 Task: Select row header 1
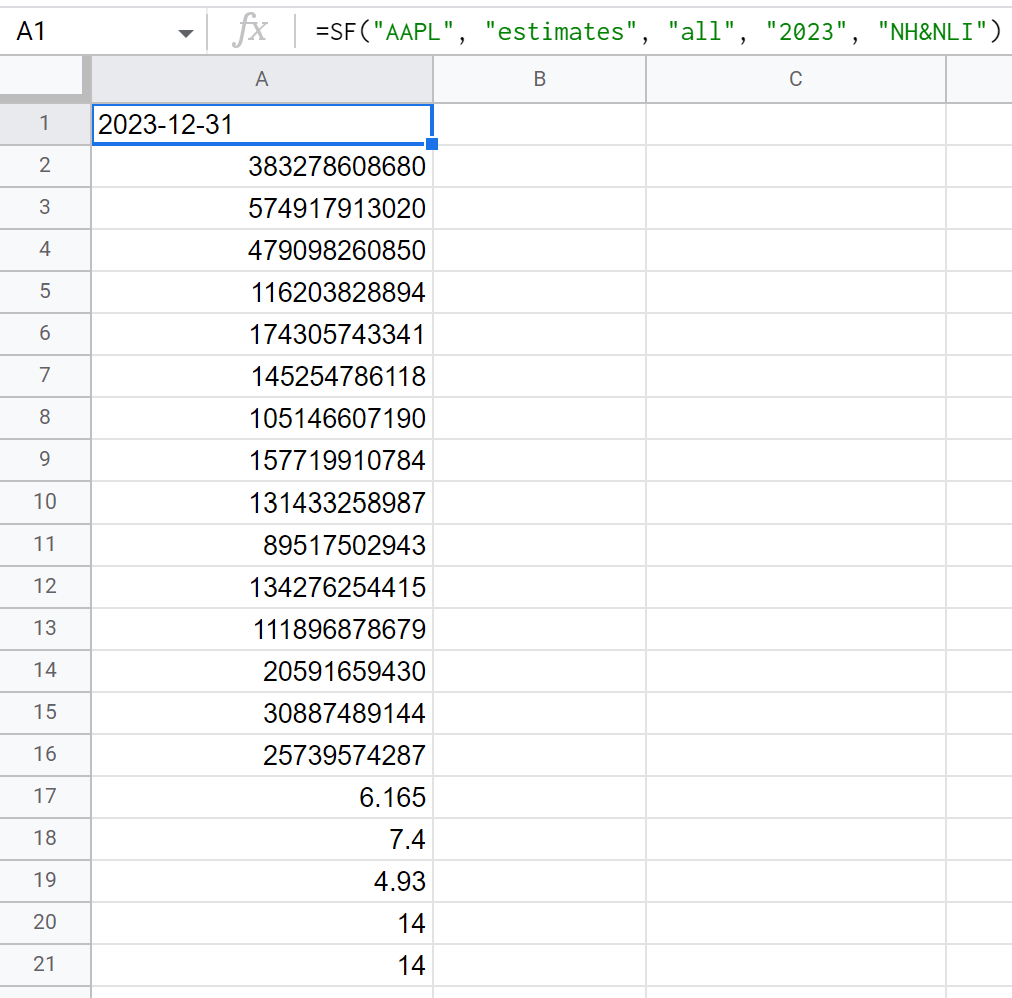click(45, 124)
